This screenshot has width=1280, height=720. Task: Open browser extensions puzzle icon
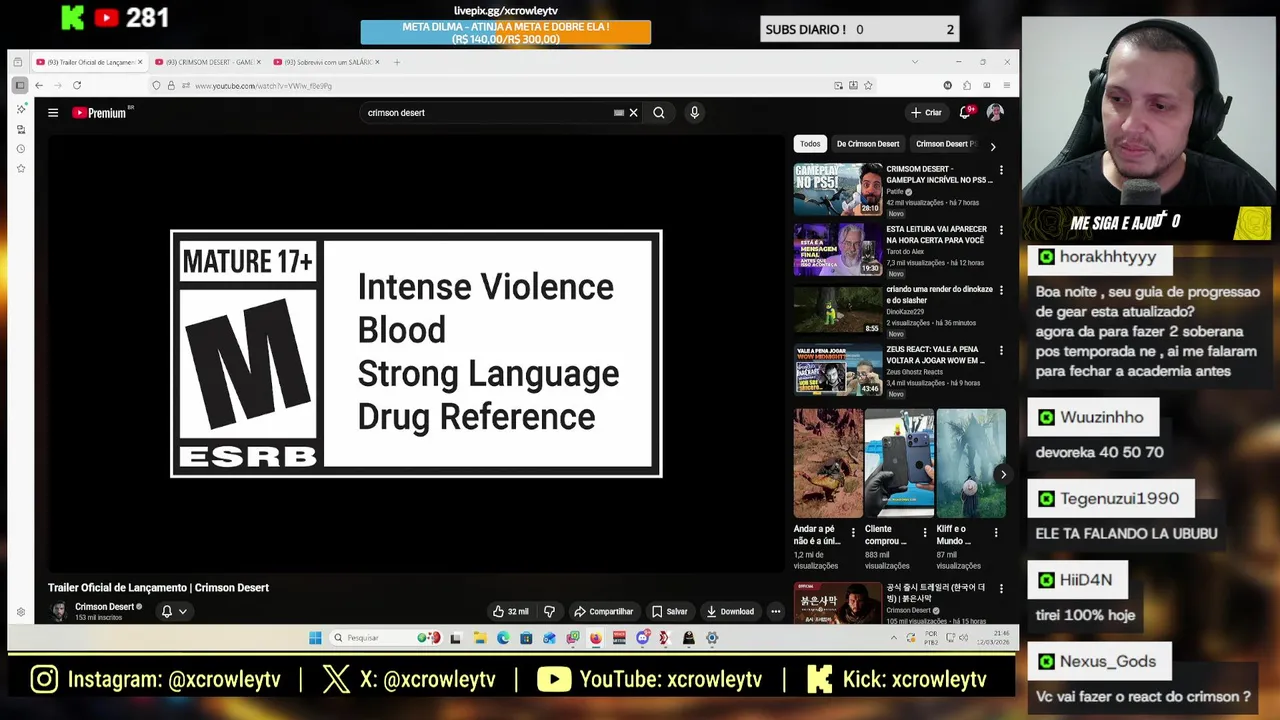(x=967, y=86)
